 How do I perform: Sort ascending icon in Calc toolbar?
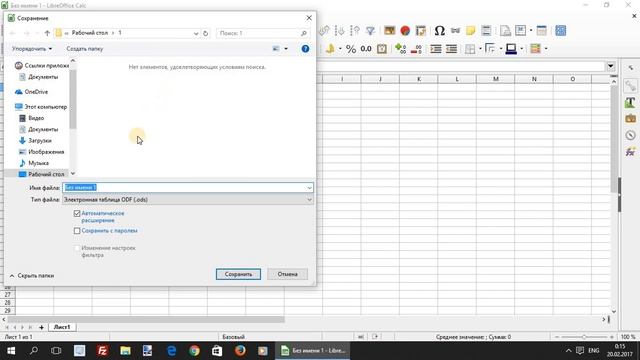click(339, 31)
